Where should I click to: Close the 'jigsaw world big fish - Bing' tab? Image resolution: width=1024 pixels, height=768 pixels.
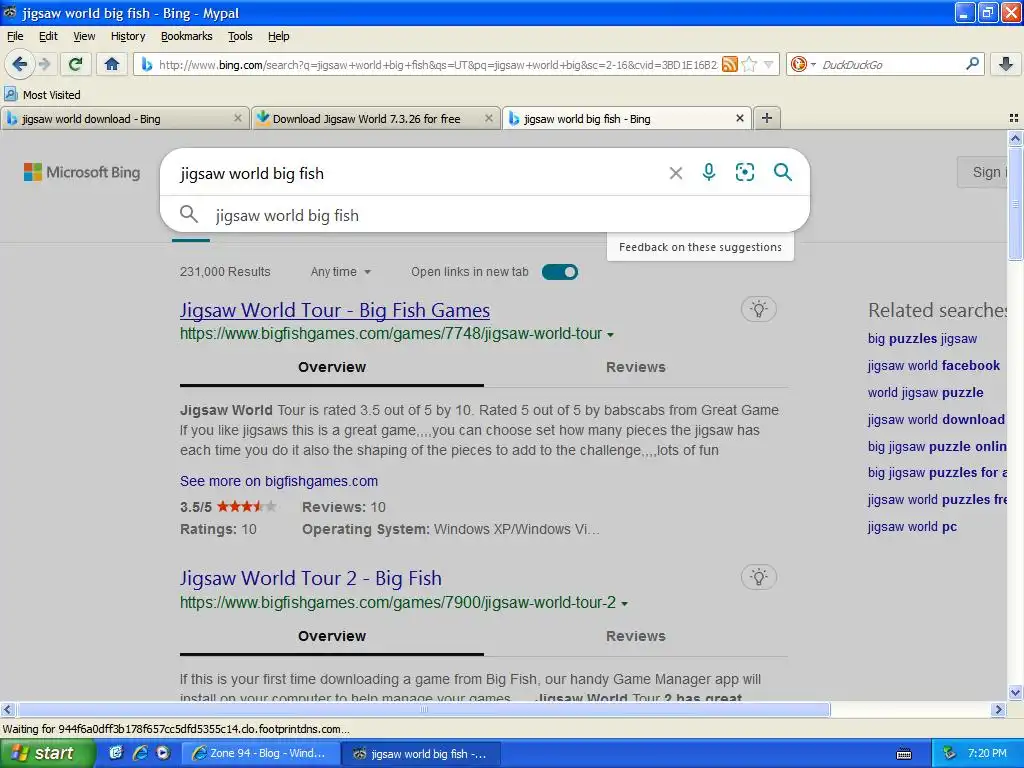point(739,118)
